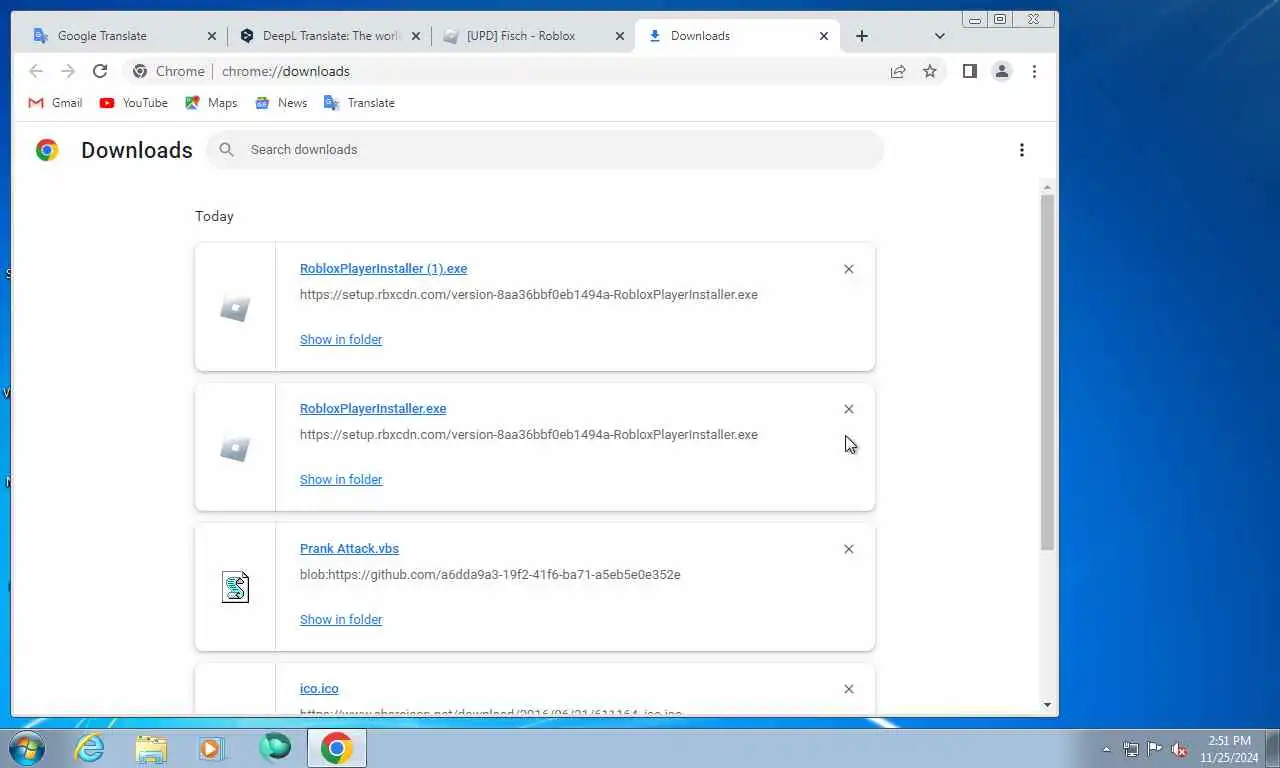Close the Downloads tab
The width and height of the screenshot is (1280, 768).
[x=824, y=36]
